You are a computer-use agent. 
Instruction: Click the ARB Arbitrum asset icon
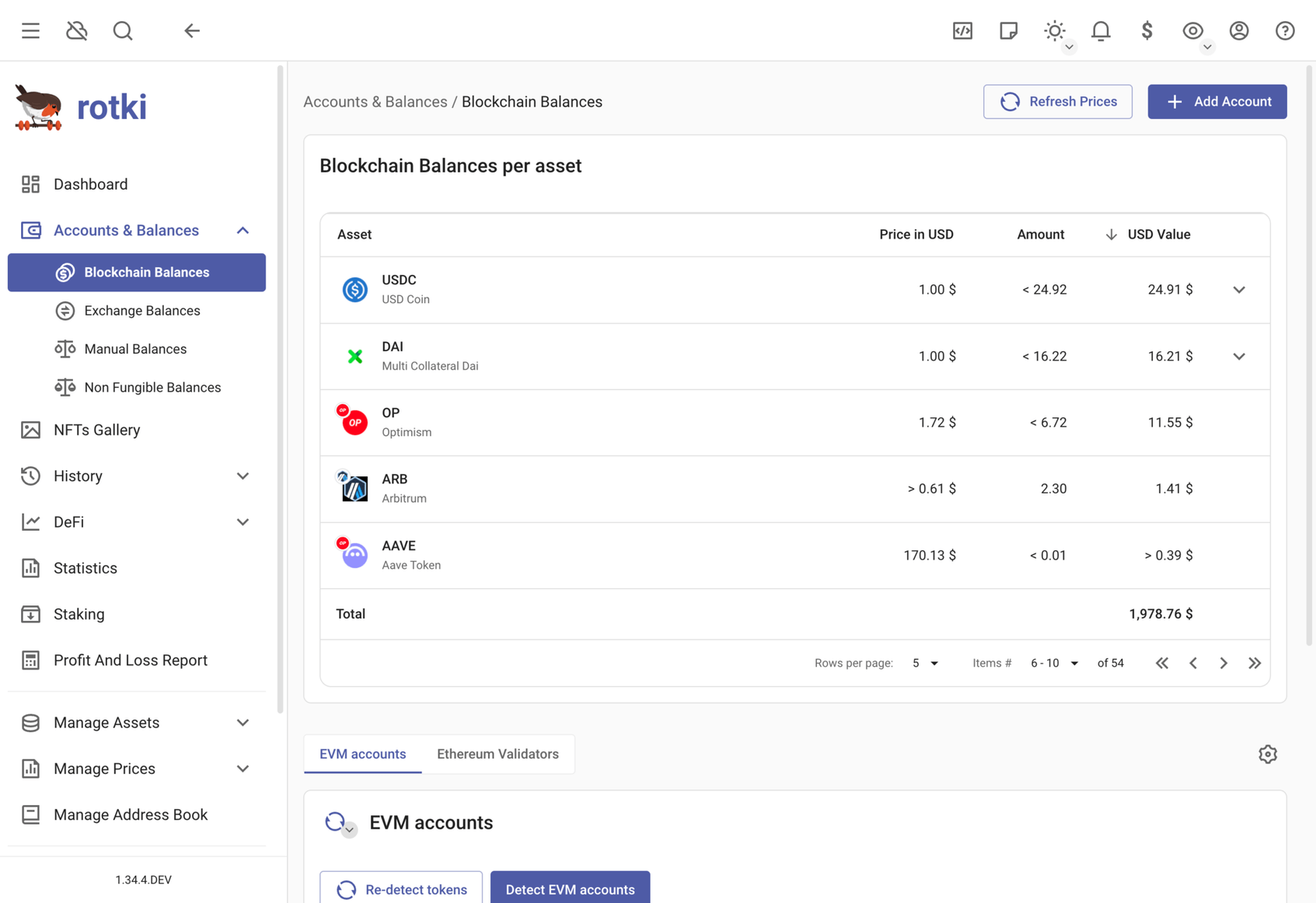[354, 489]
